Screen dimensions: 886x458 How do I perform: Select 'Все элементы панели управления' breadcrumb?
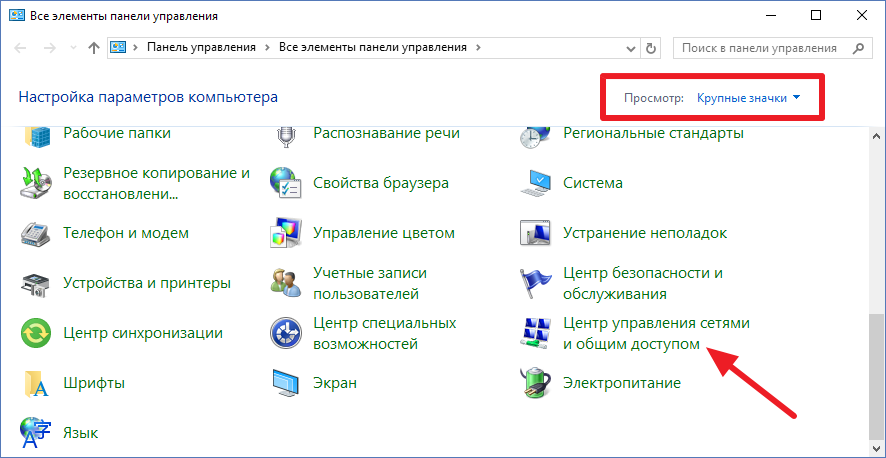coord(372,47)
